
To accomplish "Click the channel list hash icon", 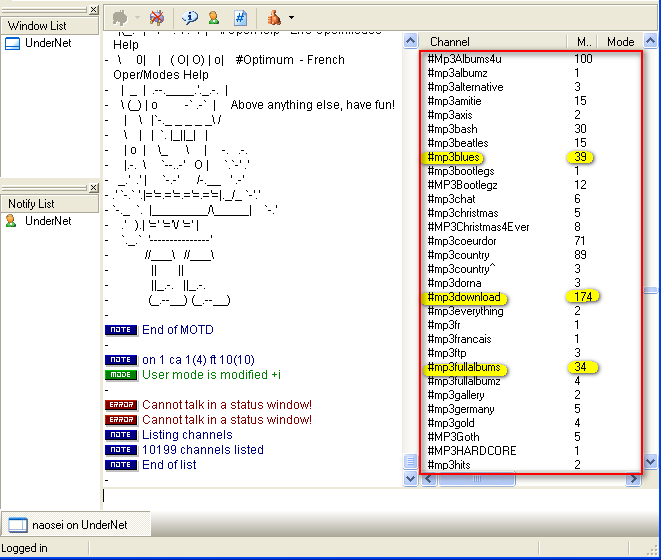I will click(x=240, y=18).
